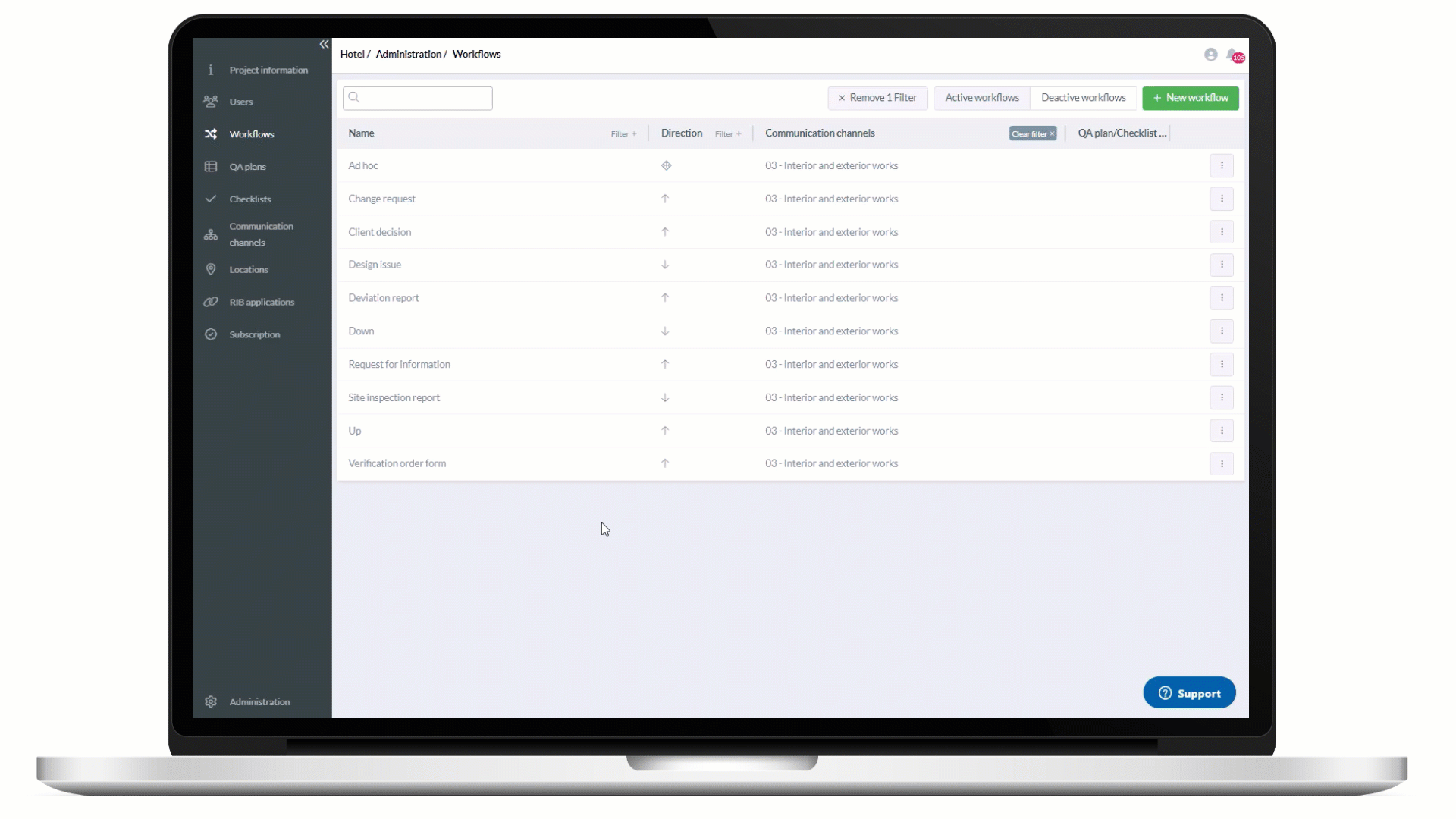Focus the workflow search input field

[418, 98]
